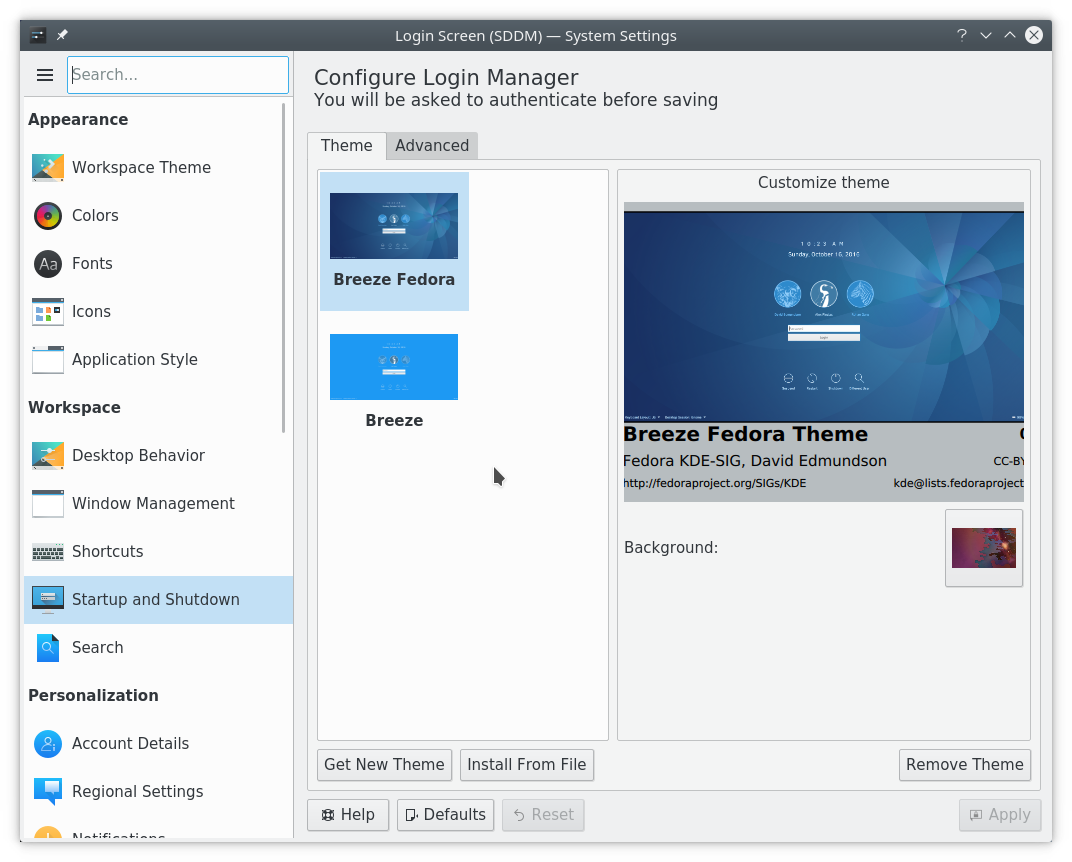This screenshot has height=862, width=1072.
Task: Click the Icons category icon
Action: (x=48, y=311)
